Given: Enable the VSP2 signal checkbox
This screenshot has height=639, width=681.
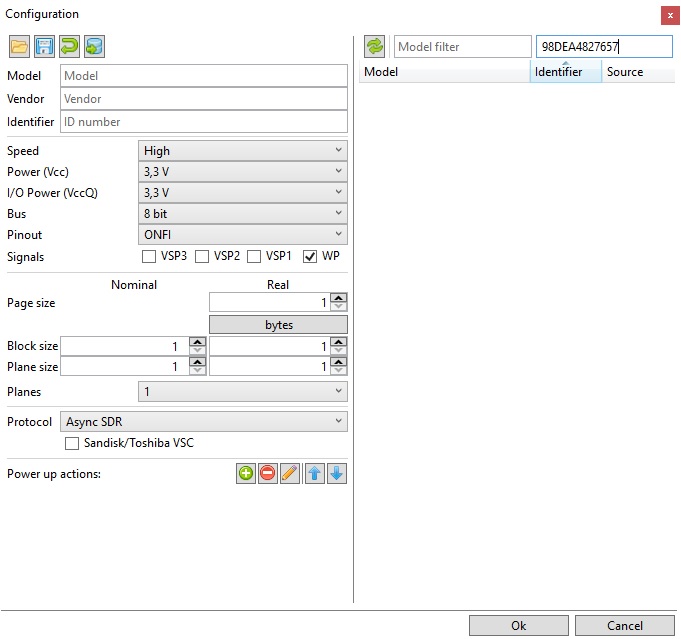Looking at the screenshot, I should 202,256.
